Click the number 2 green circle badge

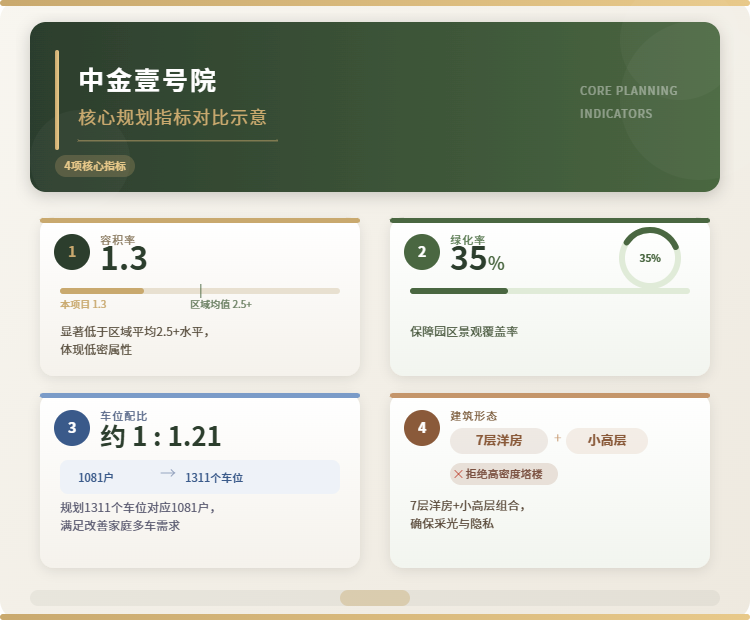(x=422, y=252)
